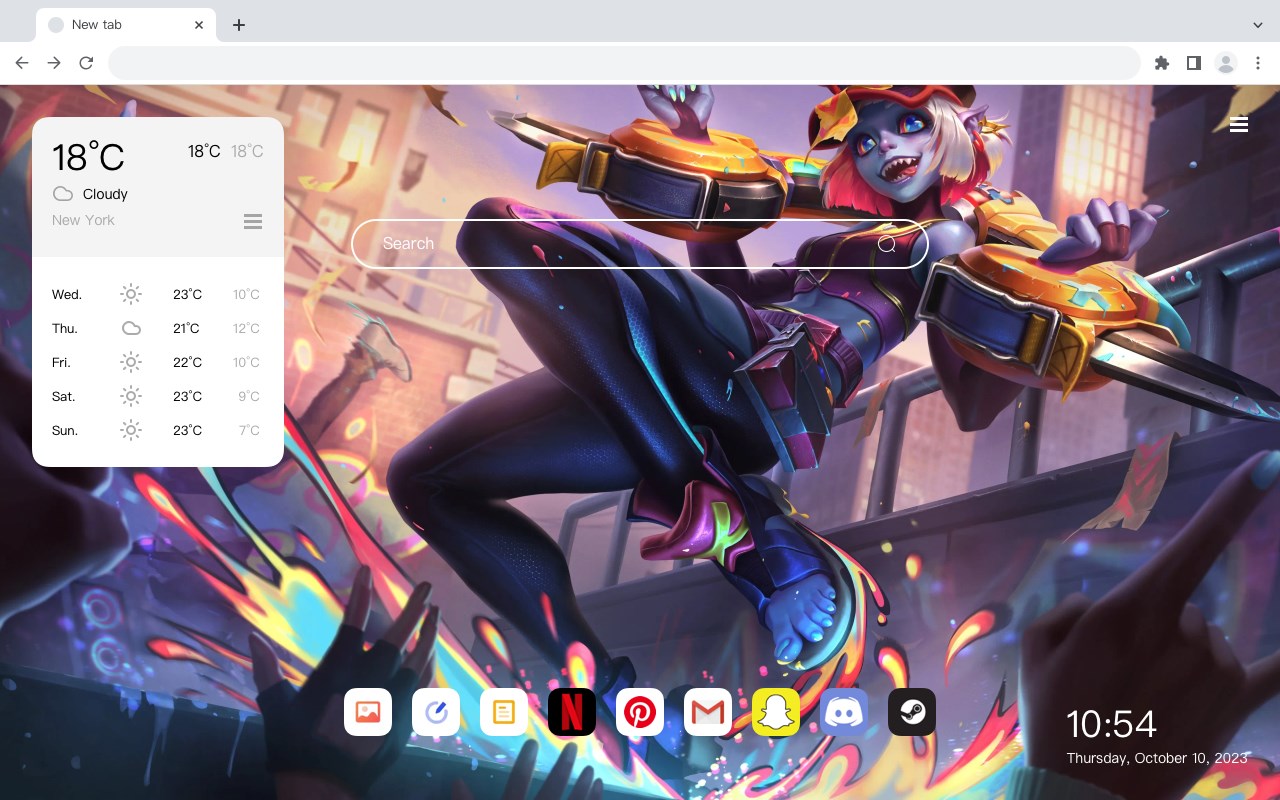Image resolution: width=1280 pixels, height=800 pixels.
Task: Click the New York location label
Action: coord(83,220)
